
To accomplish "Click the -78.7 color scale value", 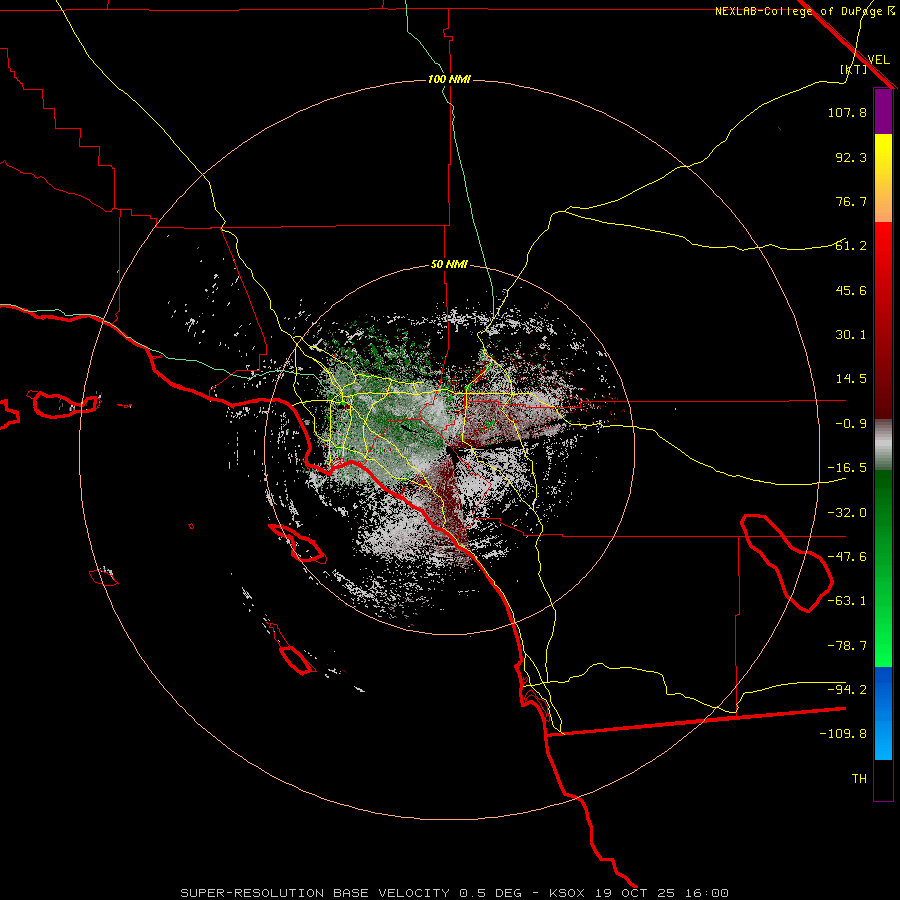I will point(847,646).
